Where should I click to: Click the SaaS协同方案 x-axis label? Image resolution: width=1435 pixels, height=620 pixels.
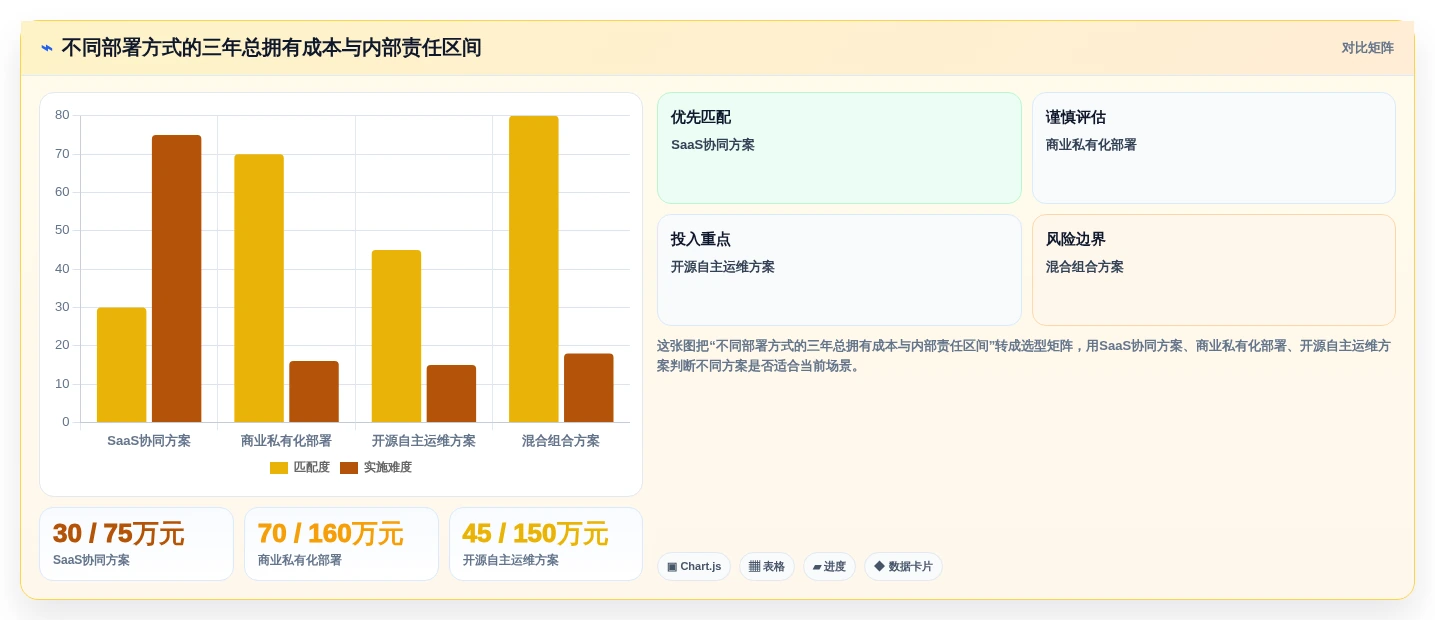[x=149, y=441]
